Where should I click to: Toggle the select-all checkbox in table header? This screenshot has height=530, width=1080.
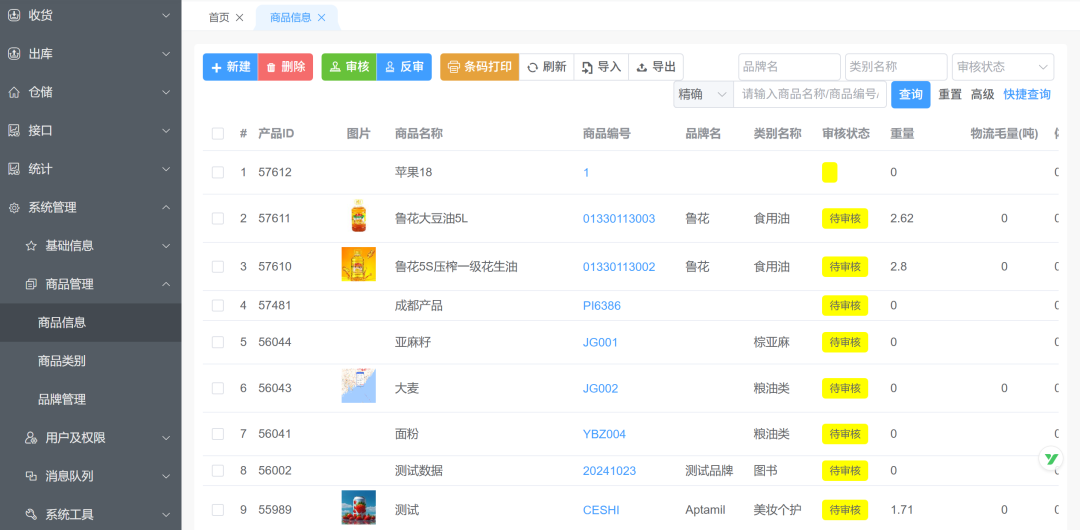[218, 133]
